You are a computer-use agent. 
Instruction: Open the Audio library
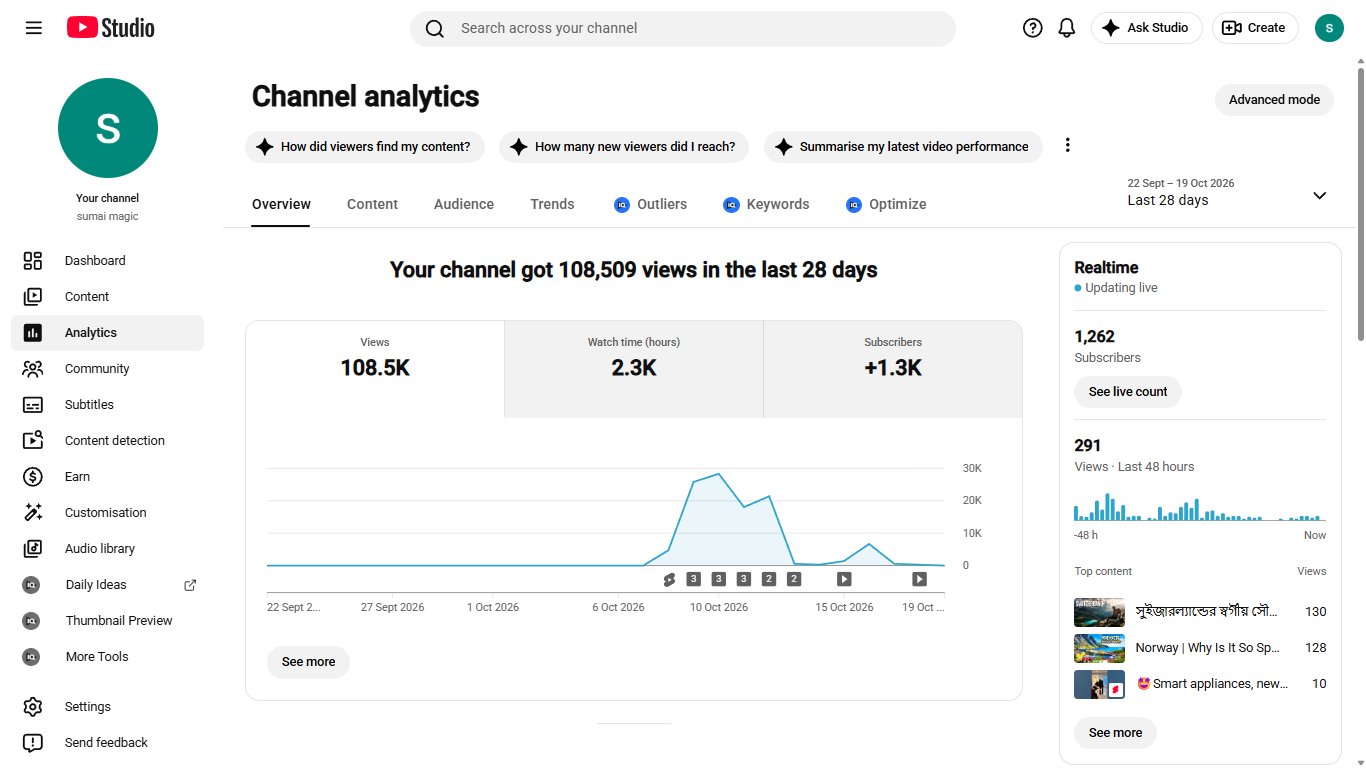107,549
